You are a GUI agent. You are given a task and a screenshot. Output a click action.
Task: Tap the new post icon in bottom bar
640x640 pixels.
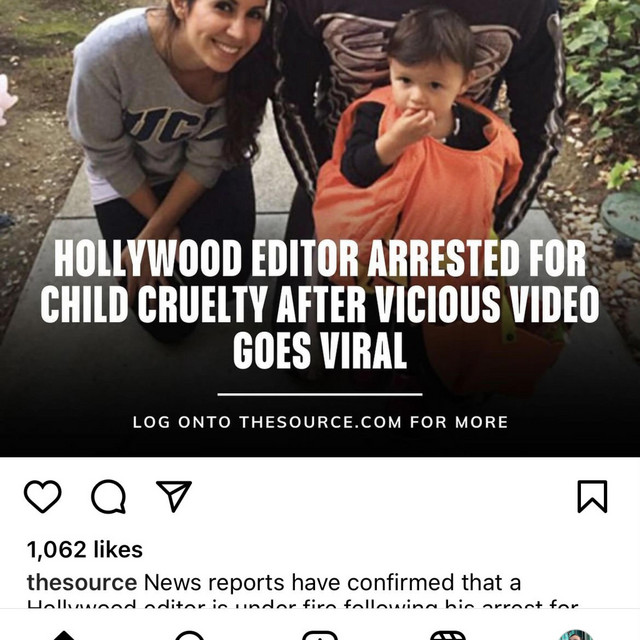pos(320,635)
